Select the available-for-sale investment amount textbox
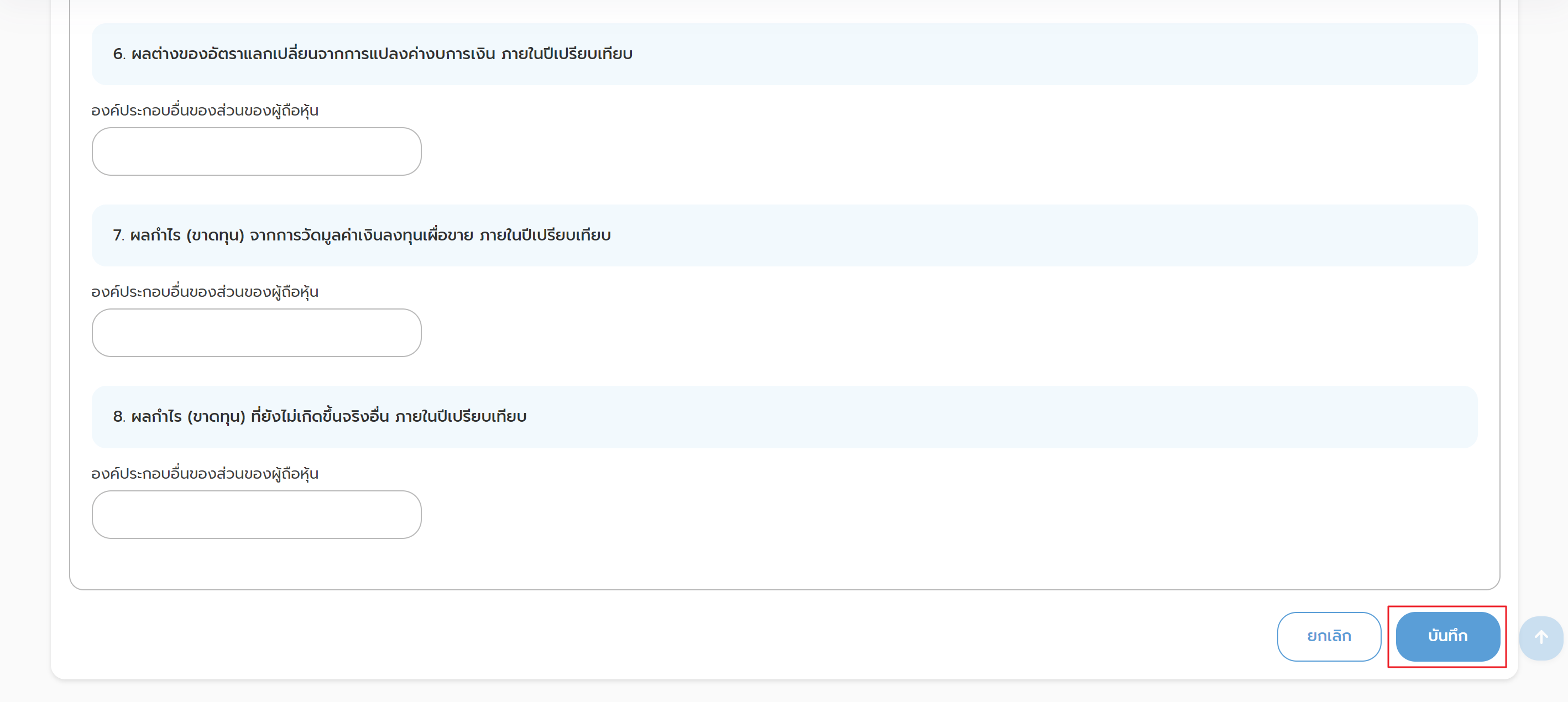Screen dimensions: 1568x702 pos(256,333)
